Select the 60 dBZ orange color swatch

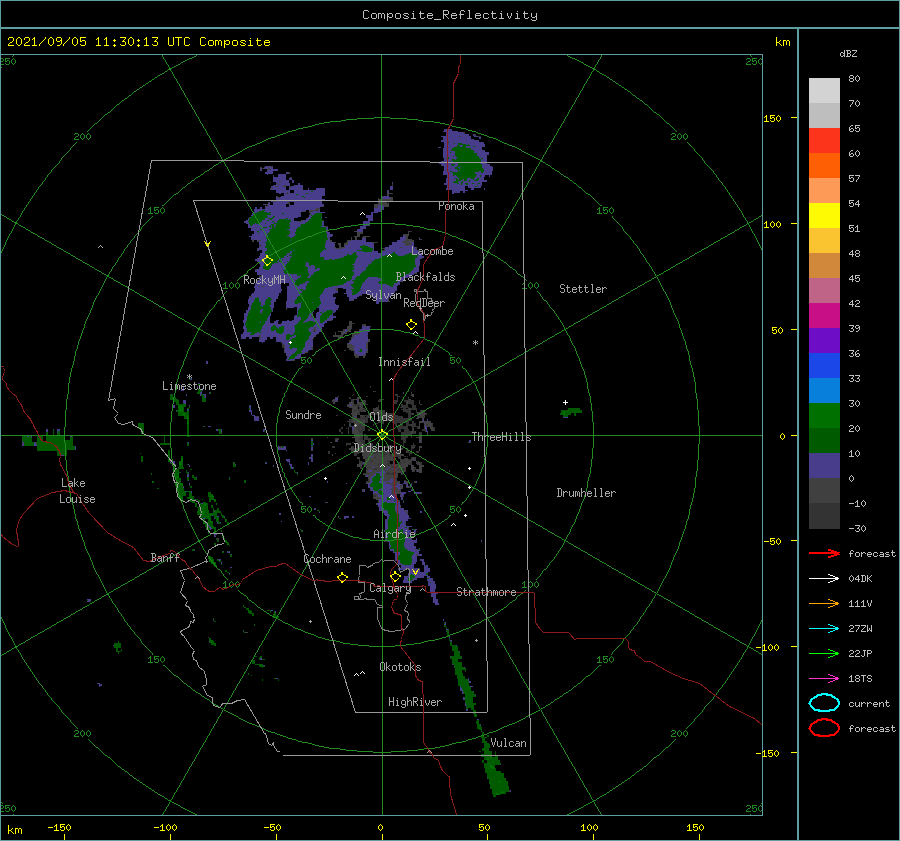click(824, 165)
